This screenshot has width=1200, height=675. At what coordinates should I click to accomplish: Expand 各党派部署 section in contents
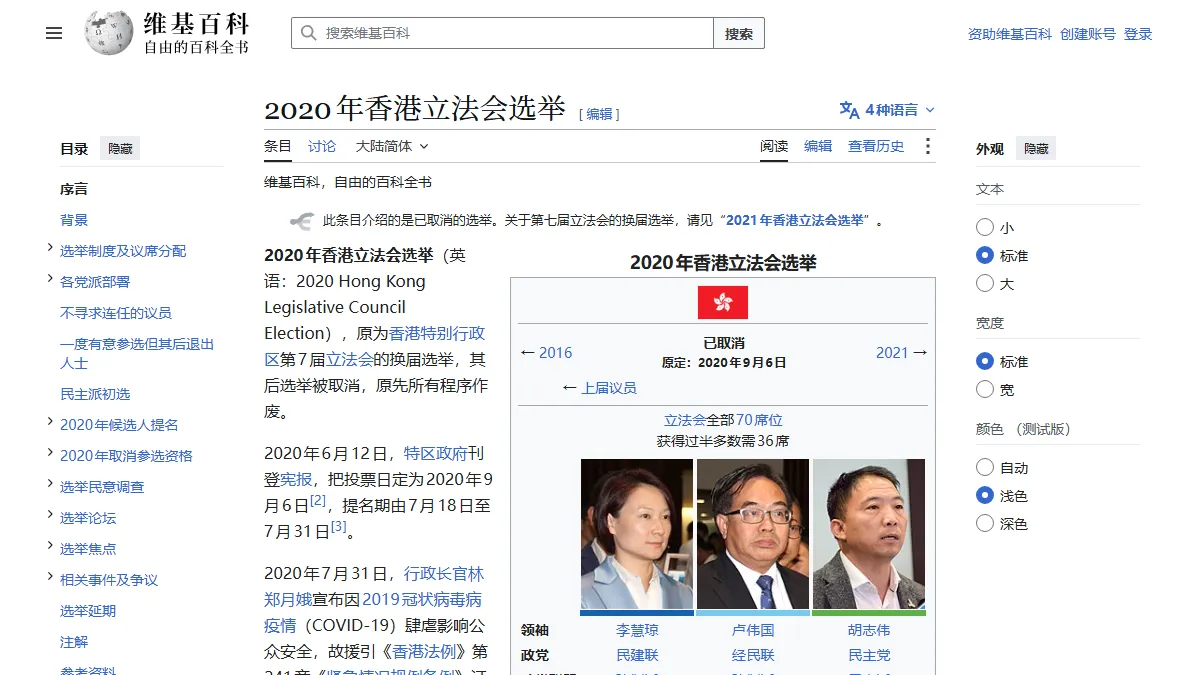tap(50, 280)
